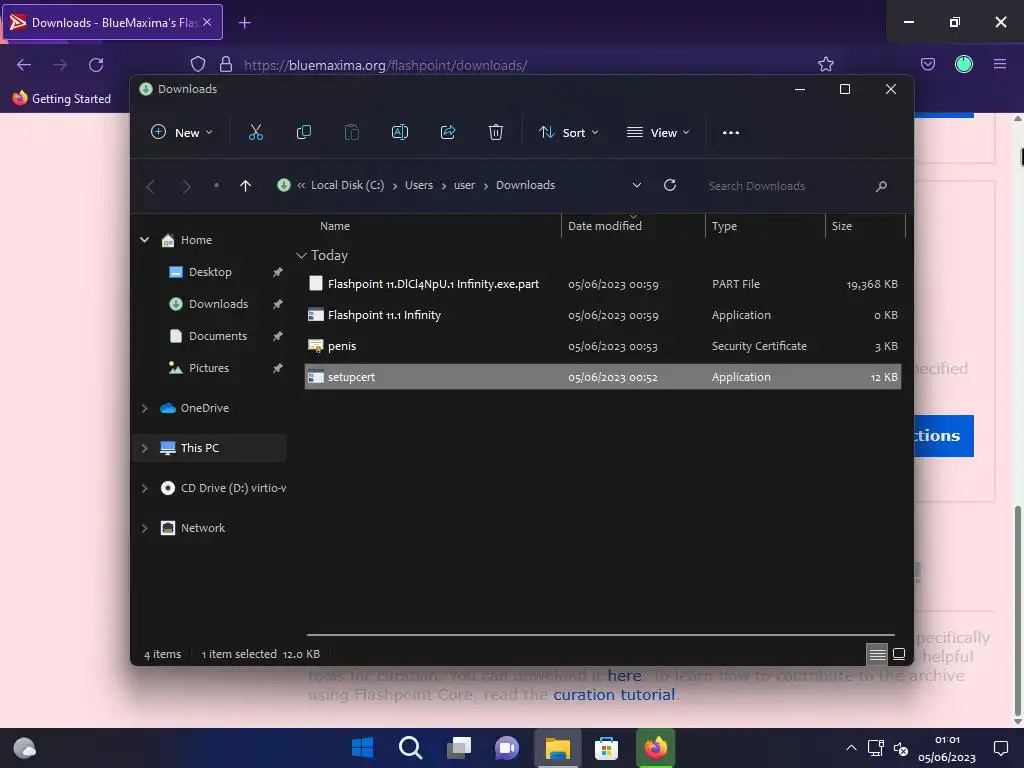Click the search magnifier icon in Explorer

click(881, 186)
